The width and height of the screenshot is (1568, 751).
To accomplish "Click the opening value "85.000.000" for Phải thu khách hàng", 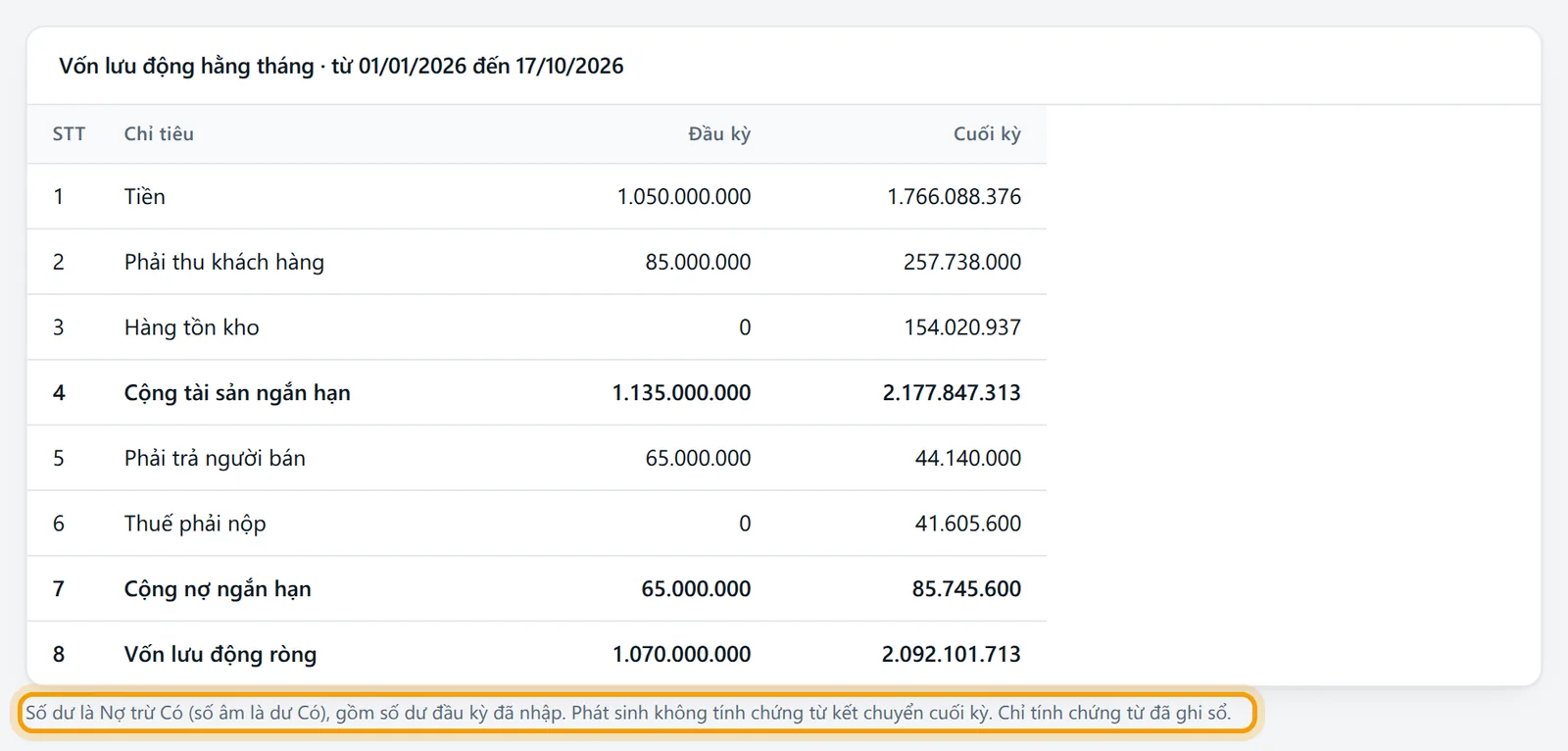I will (x=698, y=263).
